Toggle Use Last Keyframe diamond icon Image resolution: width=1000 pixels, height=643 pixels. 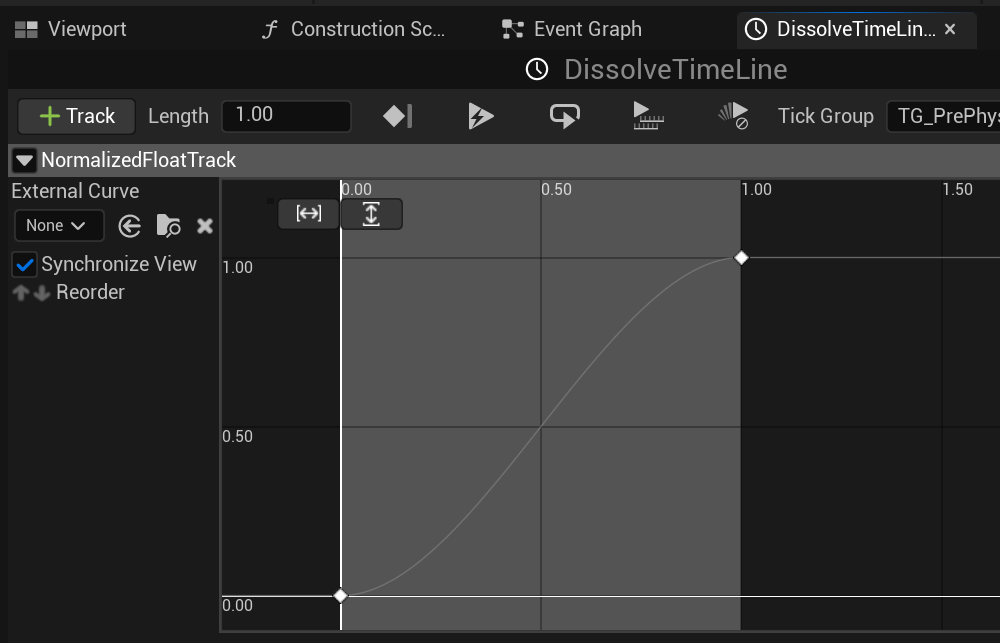click(x=397, y=116)
